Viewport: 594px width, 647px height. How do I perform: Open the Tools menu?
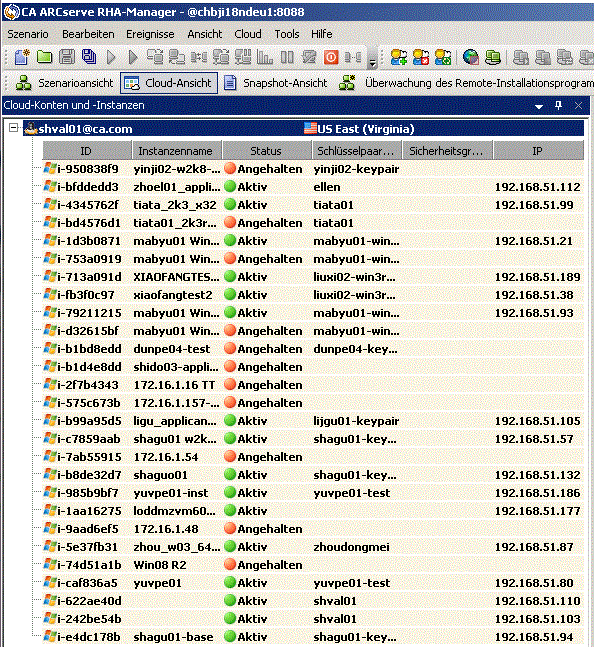tap(287, 34)
